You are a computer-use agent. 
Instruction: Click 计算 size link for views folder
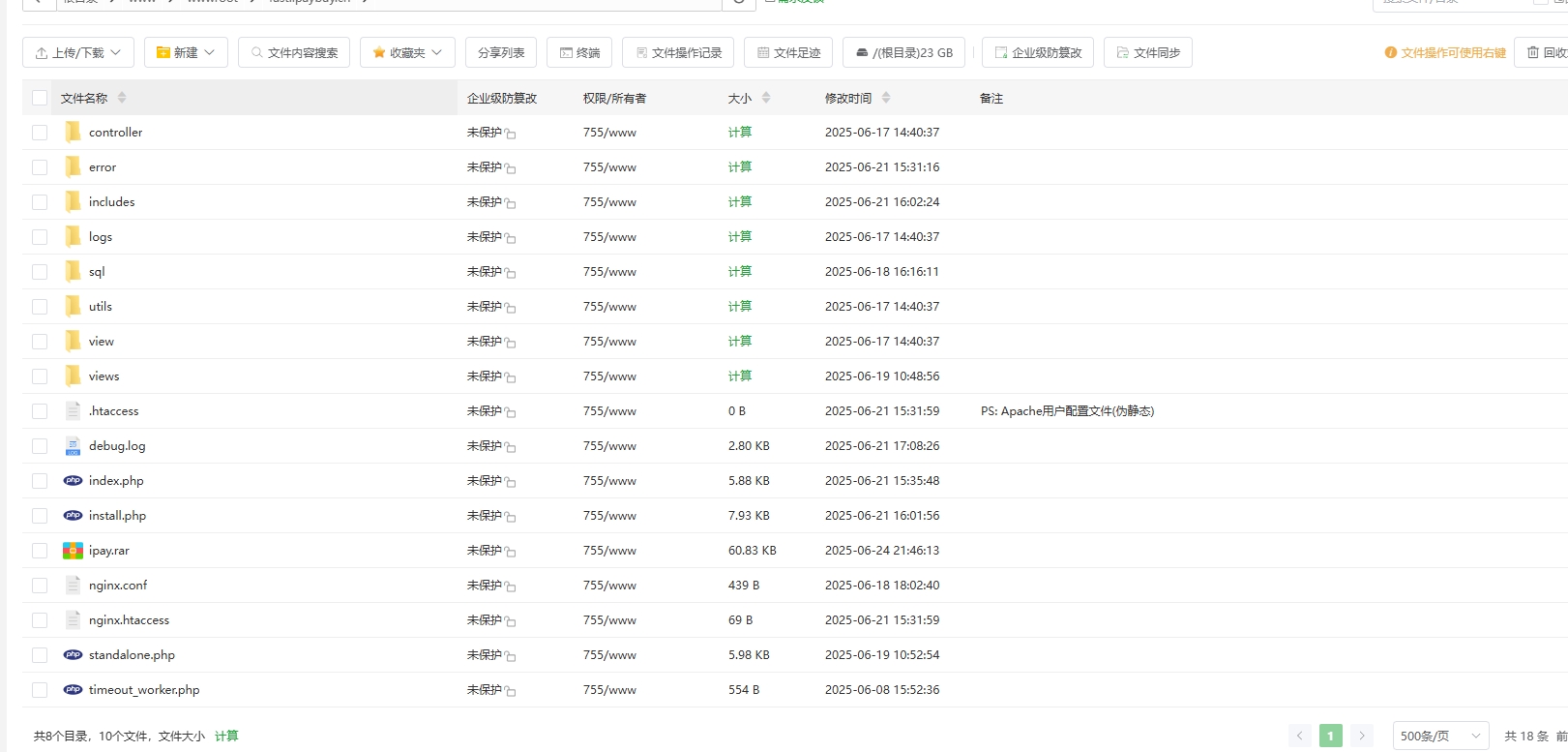click(740, 376)
